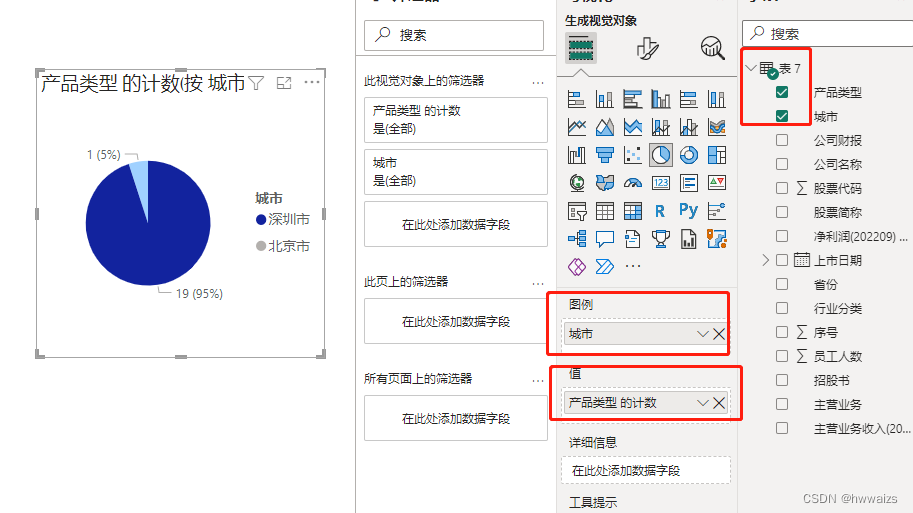Select the area chart visual
The image size is (913, 513).
coord(604,127)
